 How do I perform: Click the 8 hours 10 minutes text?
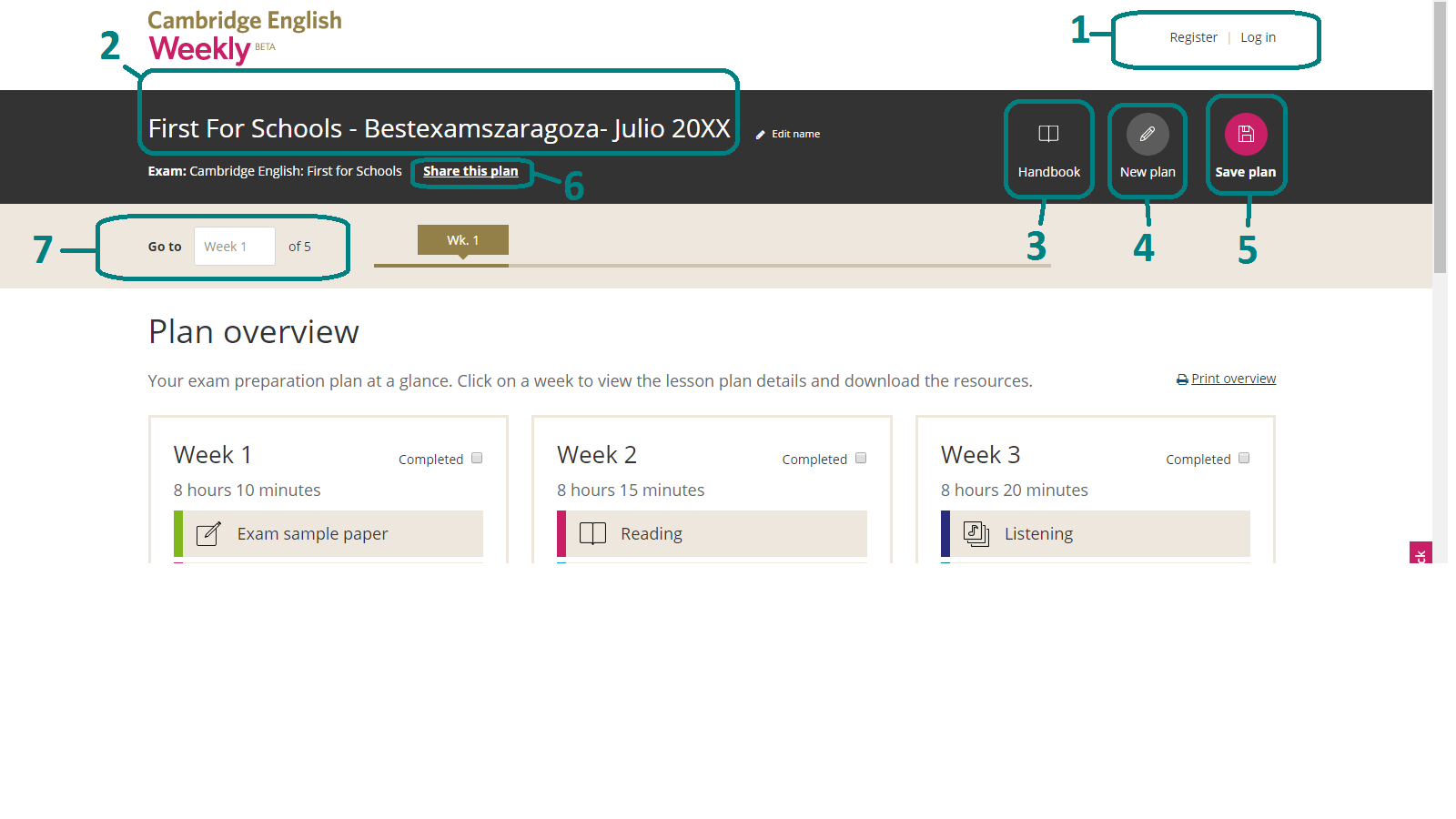248,490
